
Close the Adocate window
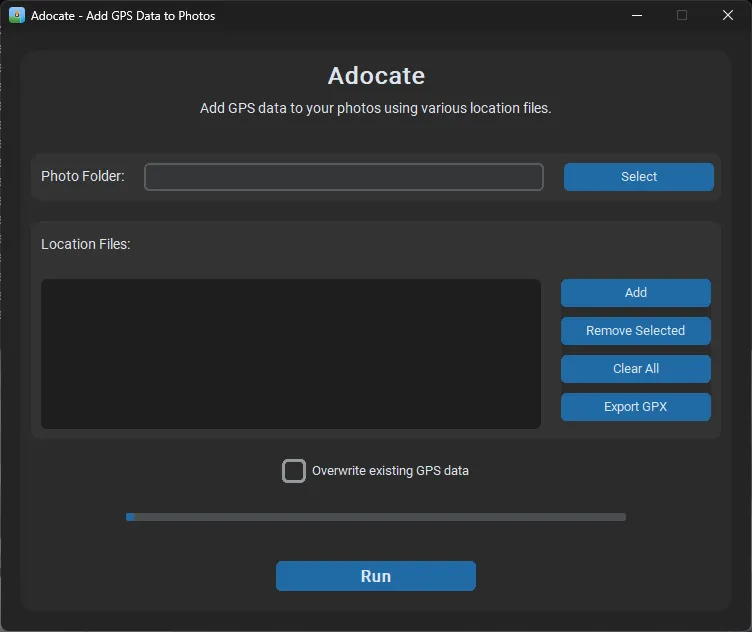(727, 16)
